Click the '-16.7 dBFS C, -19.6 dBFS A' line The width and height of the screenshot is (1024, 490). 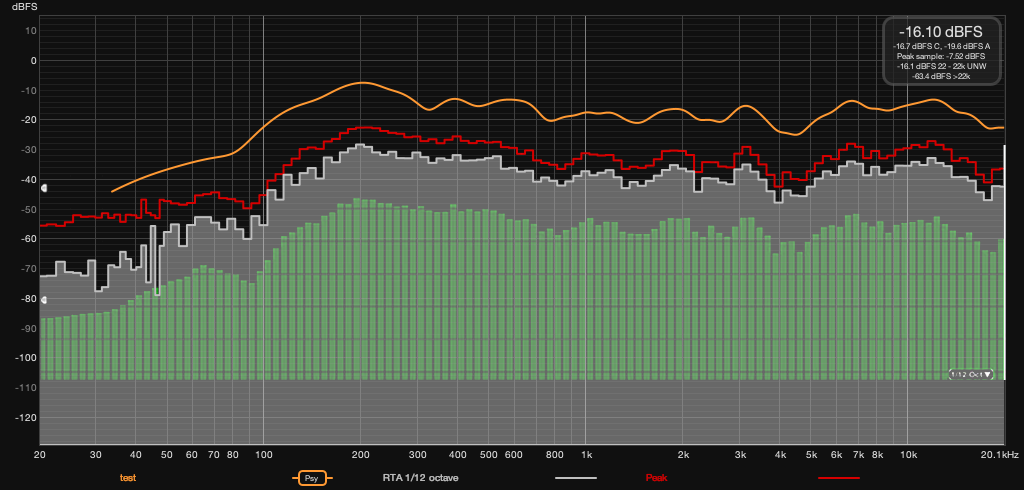click(x=940, y=46)
